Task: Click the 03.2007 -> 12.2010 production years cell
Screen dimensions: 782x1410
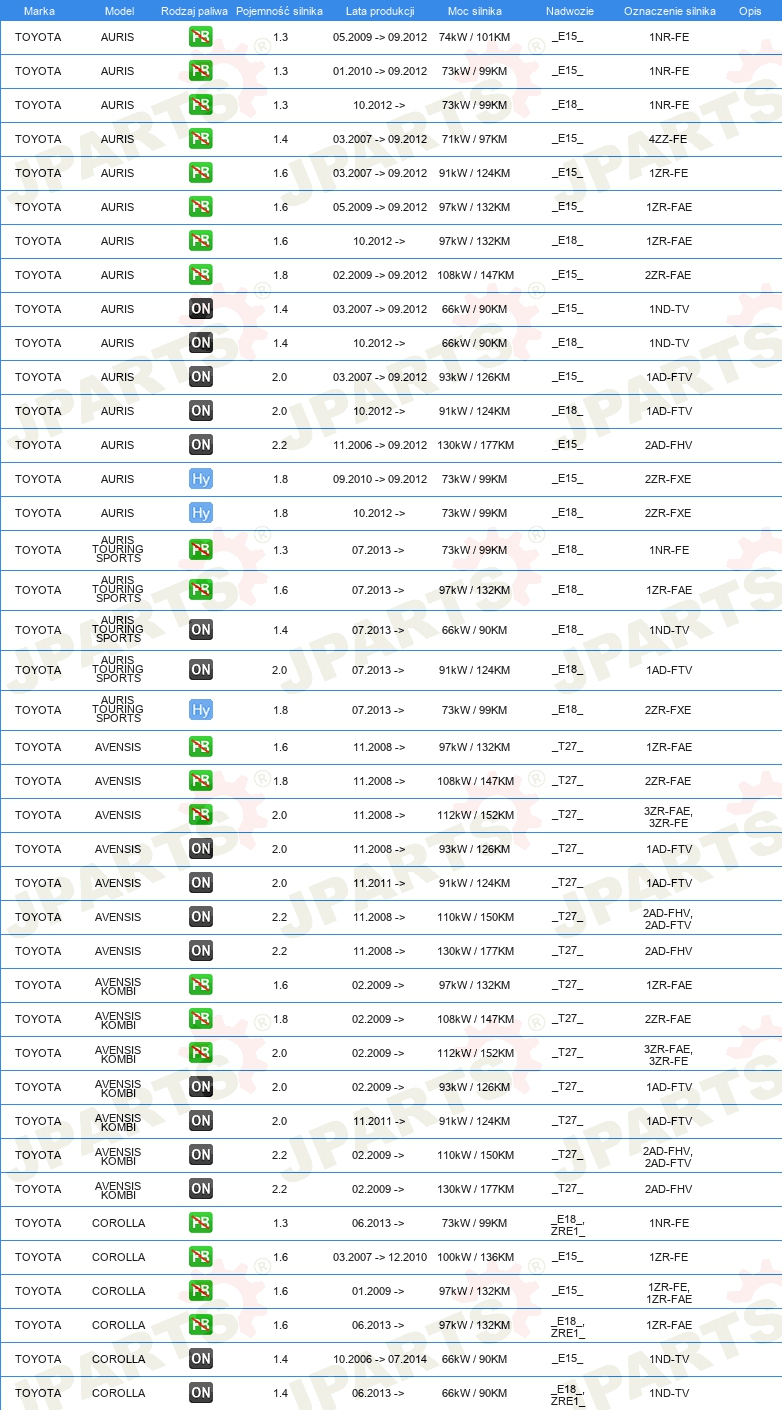Action: pyautogui.click(x=380, y=1257)
